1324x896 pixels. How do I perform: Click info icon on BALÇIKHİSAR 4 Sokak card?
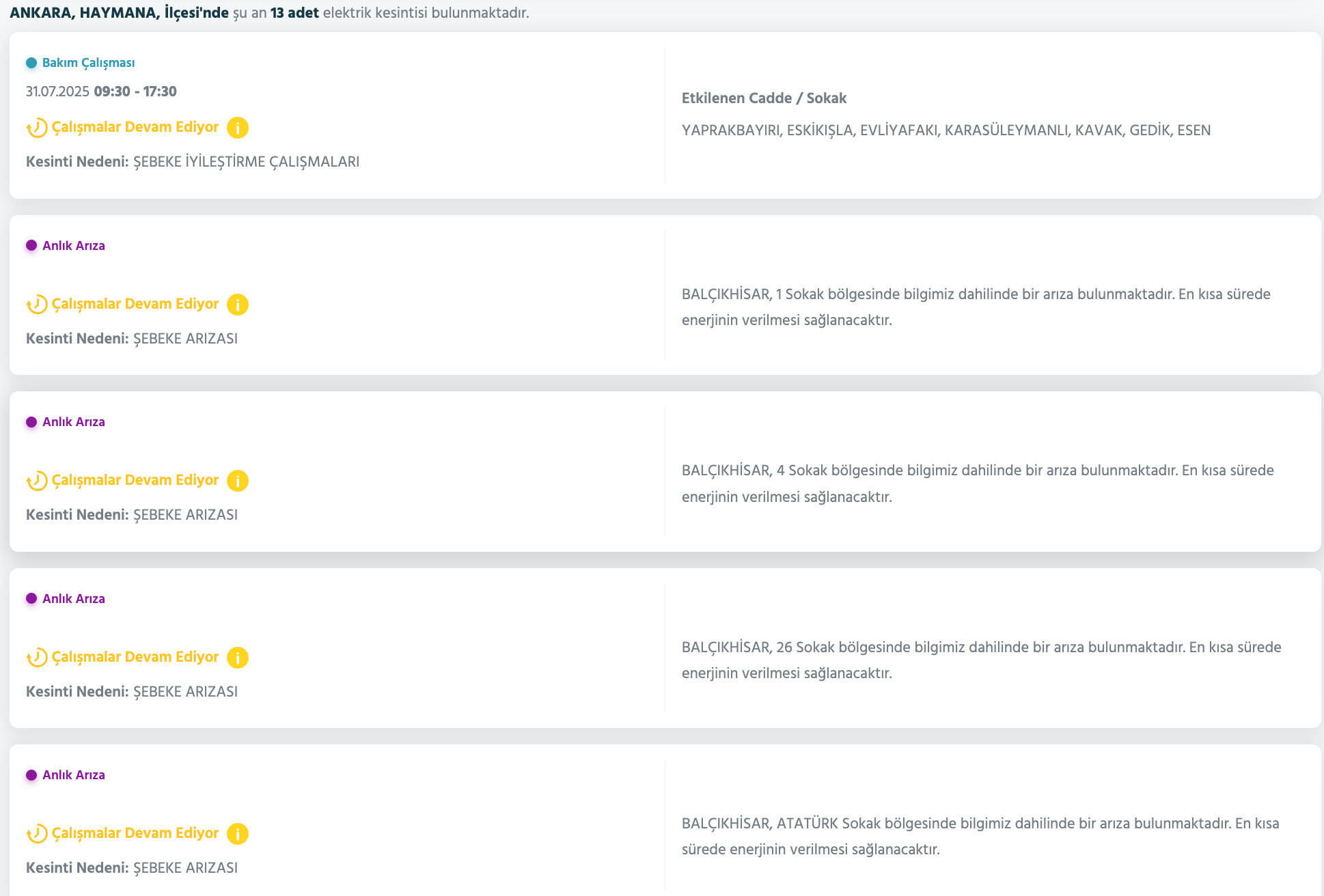(x=237, y=481)
